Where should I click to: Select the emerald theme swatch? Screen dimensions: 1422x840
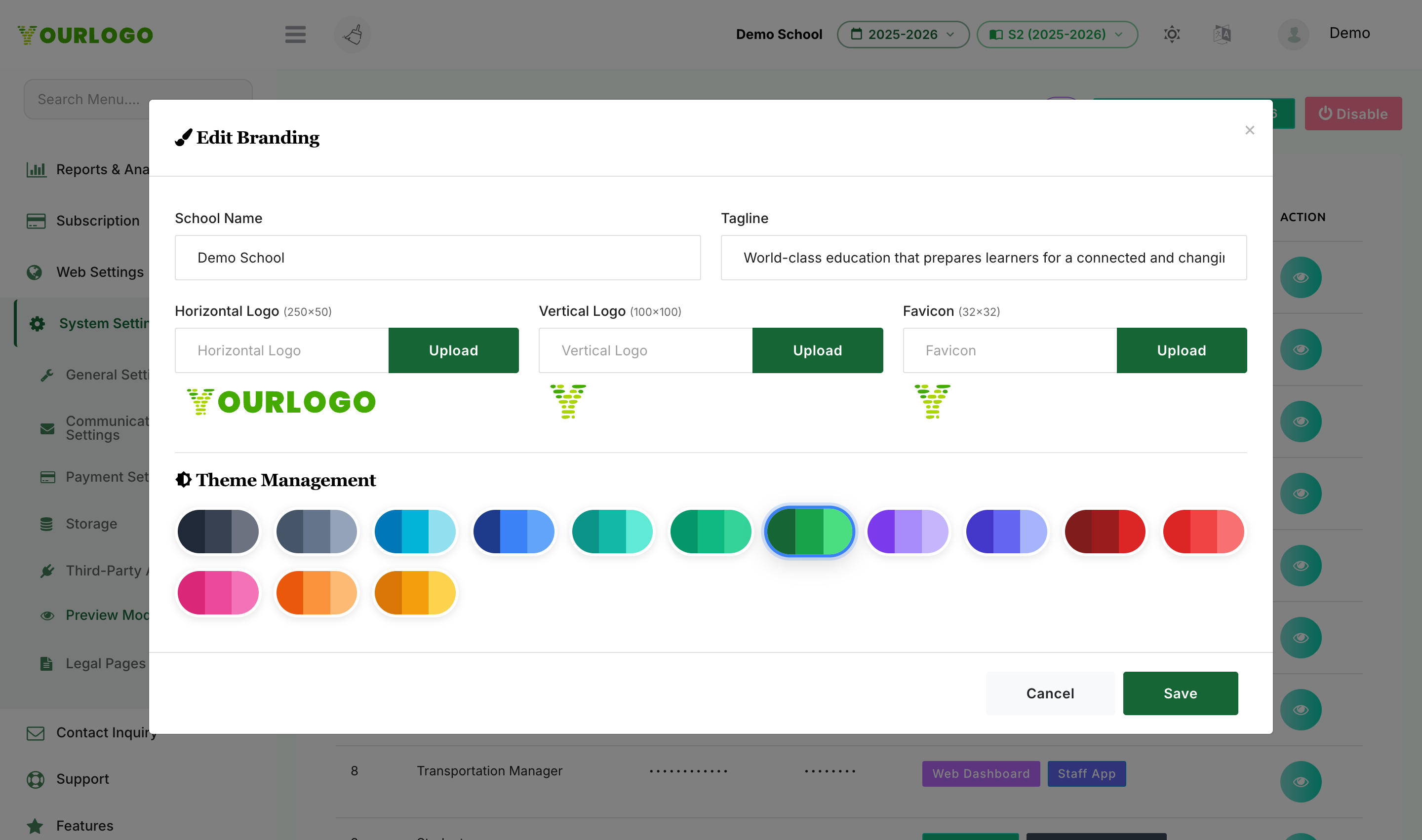711,532
